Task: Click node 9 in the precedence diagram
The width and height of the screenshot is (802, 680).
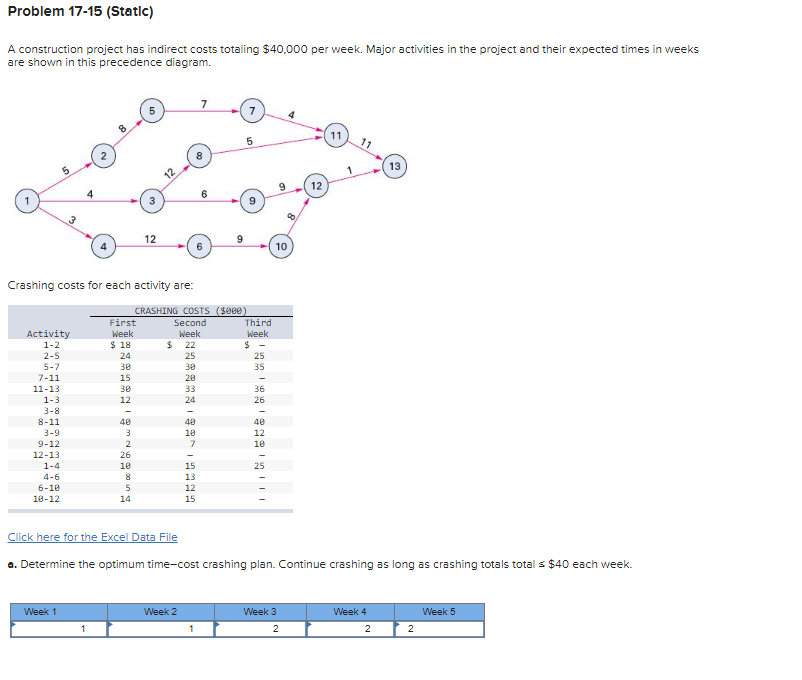Action: coord(252,201)
